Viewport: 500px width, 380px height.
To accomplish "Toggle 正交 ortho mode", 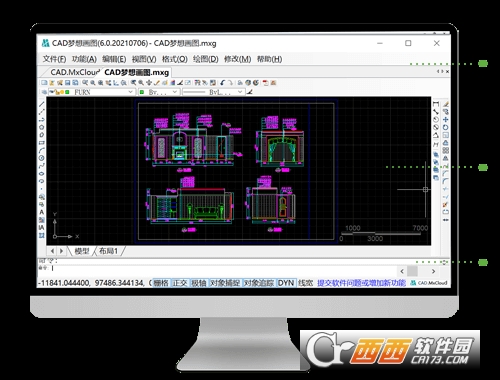I will pos(180,283).
